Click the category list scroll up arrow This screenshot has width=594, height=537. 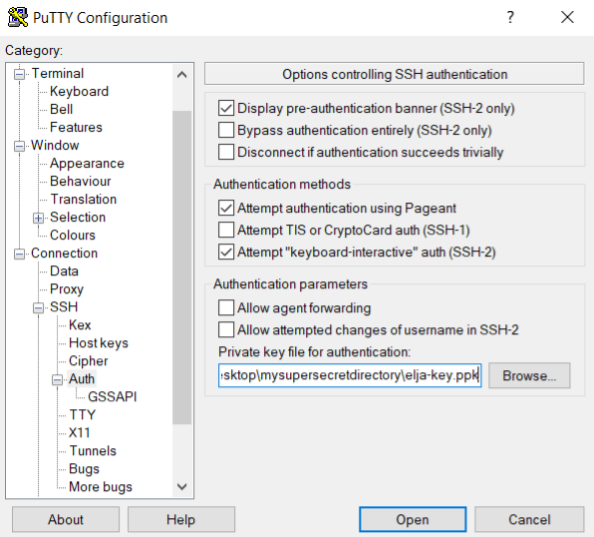[182, 75]
